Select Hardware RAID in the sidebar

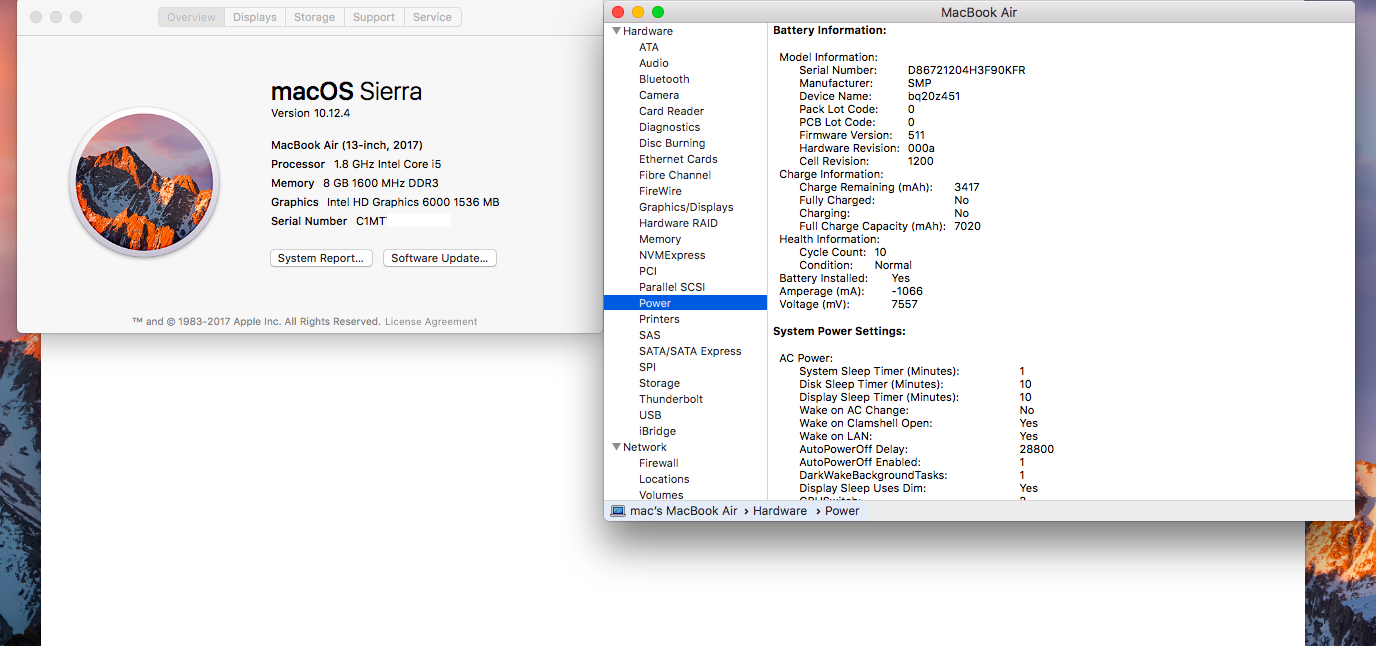pyautogui.click(x=678, y=223)
